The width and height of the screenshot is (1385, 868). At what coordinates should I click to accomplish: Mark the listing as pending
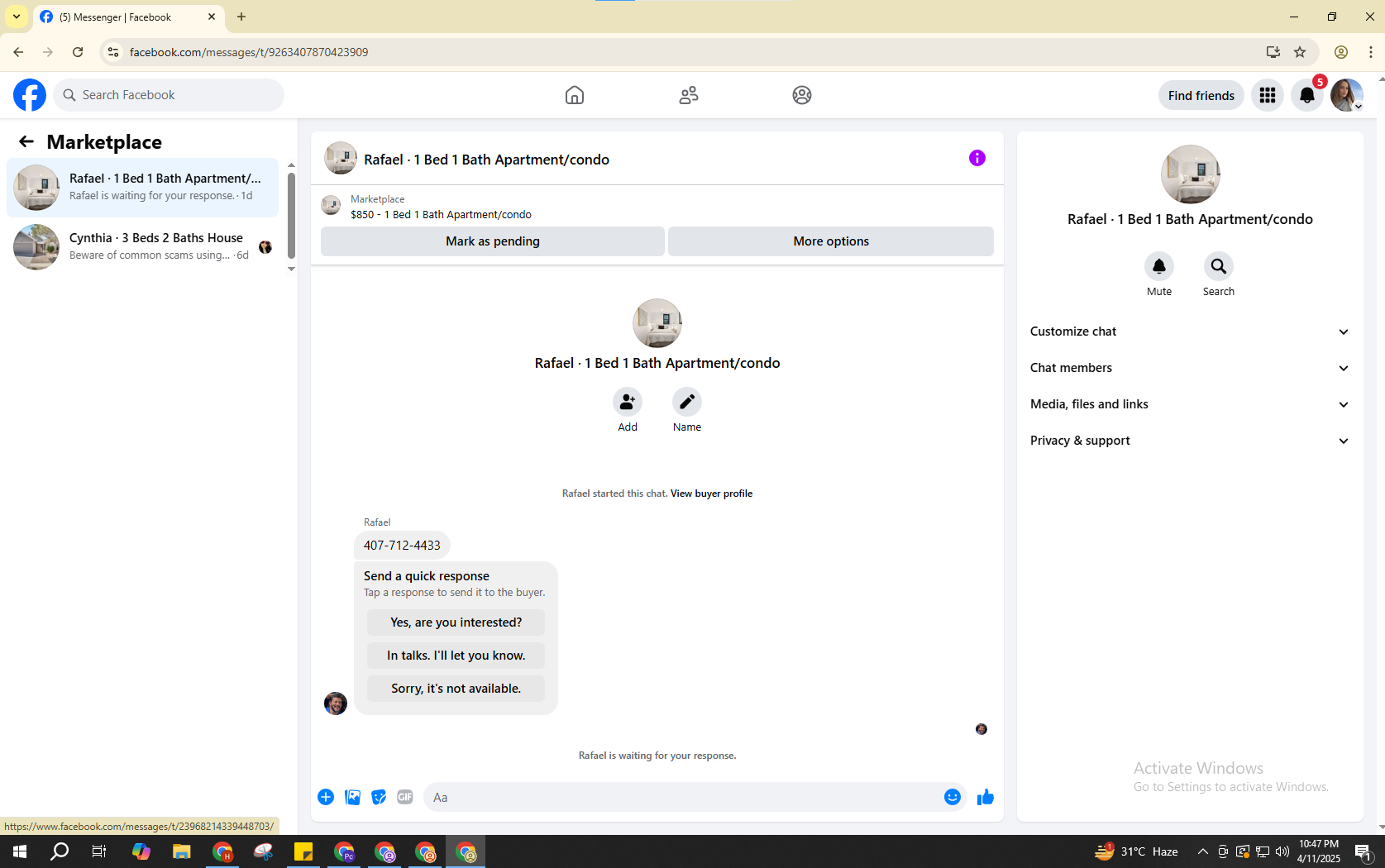pos(493,241)
